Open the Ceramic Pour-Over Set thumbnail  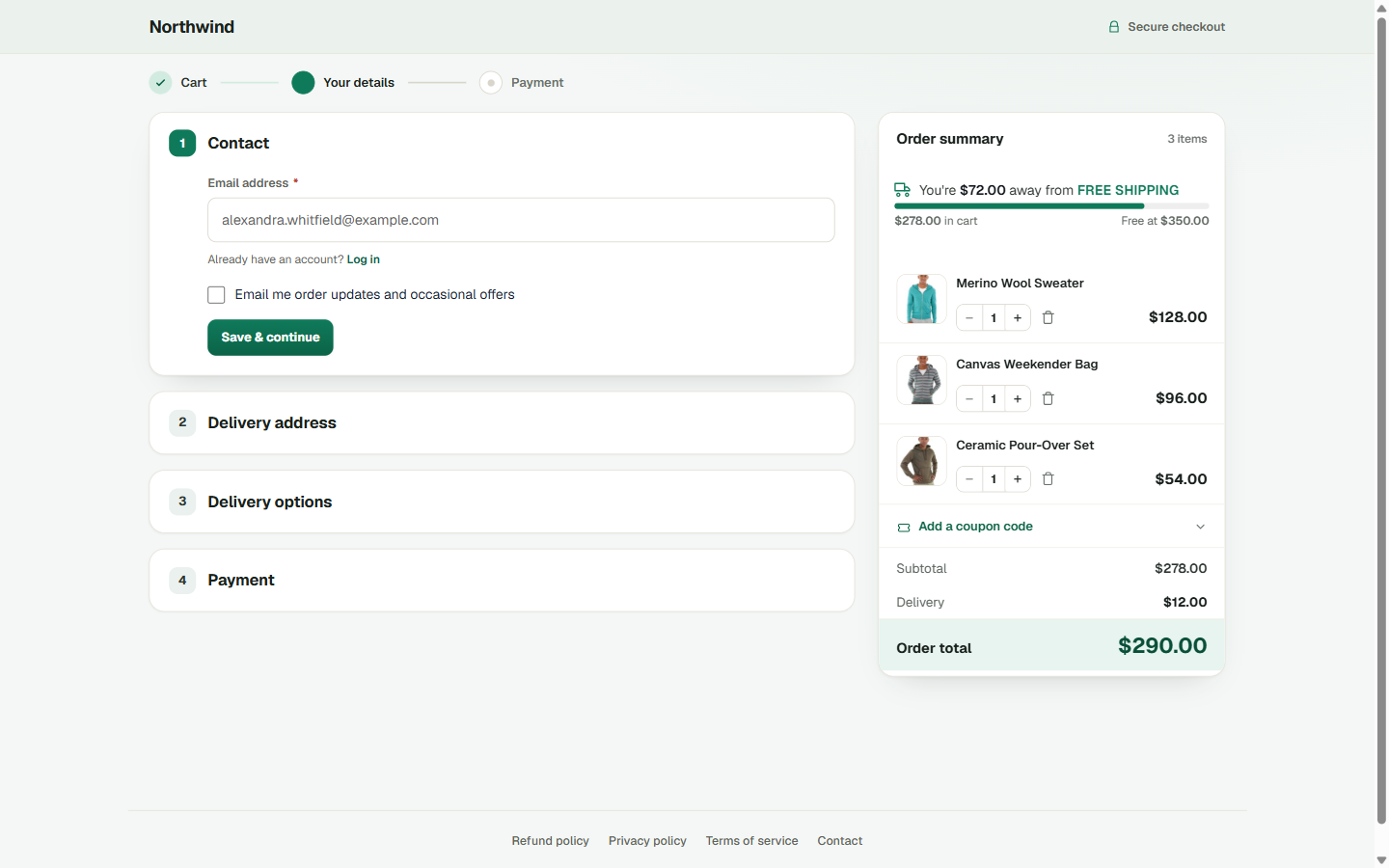[x=921, y=461]
